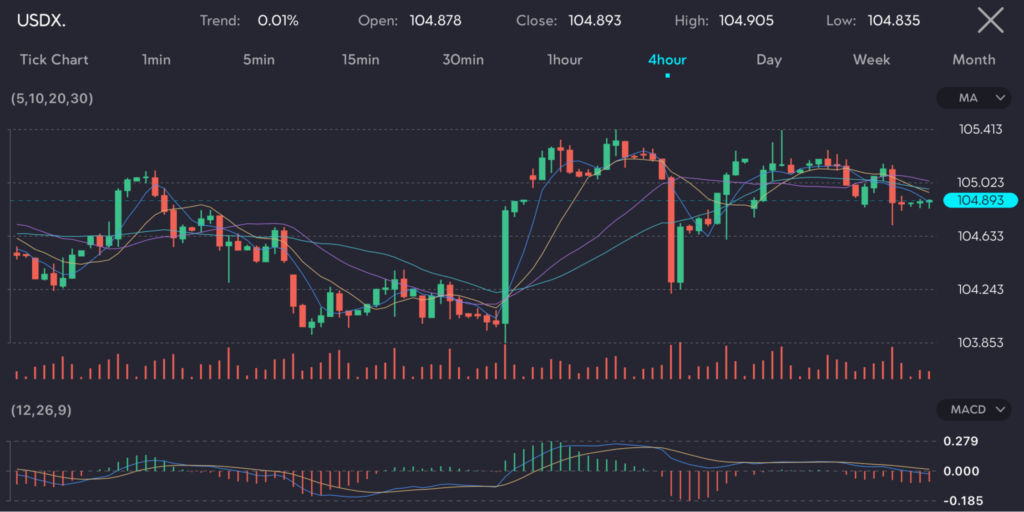Open the Month timeframe chart
The image size is (1024, 512).
(x=973, y=60)
